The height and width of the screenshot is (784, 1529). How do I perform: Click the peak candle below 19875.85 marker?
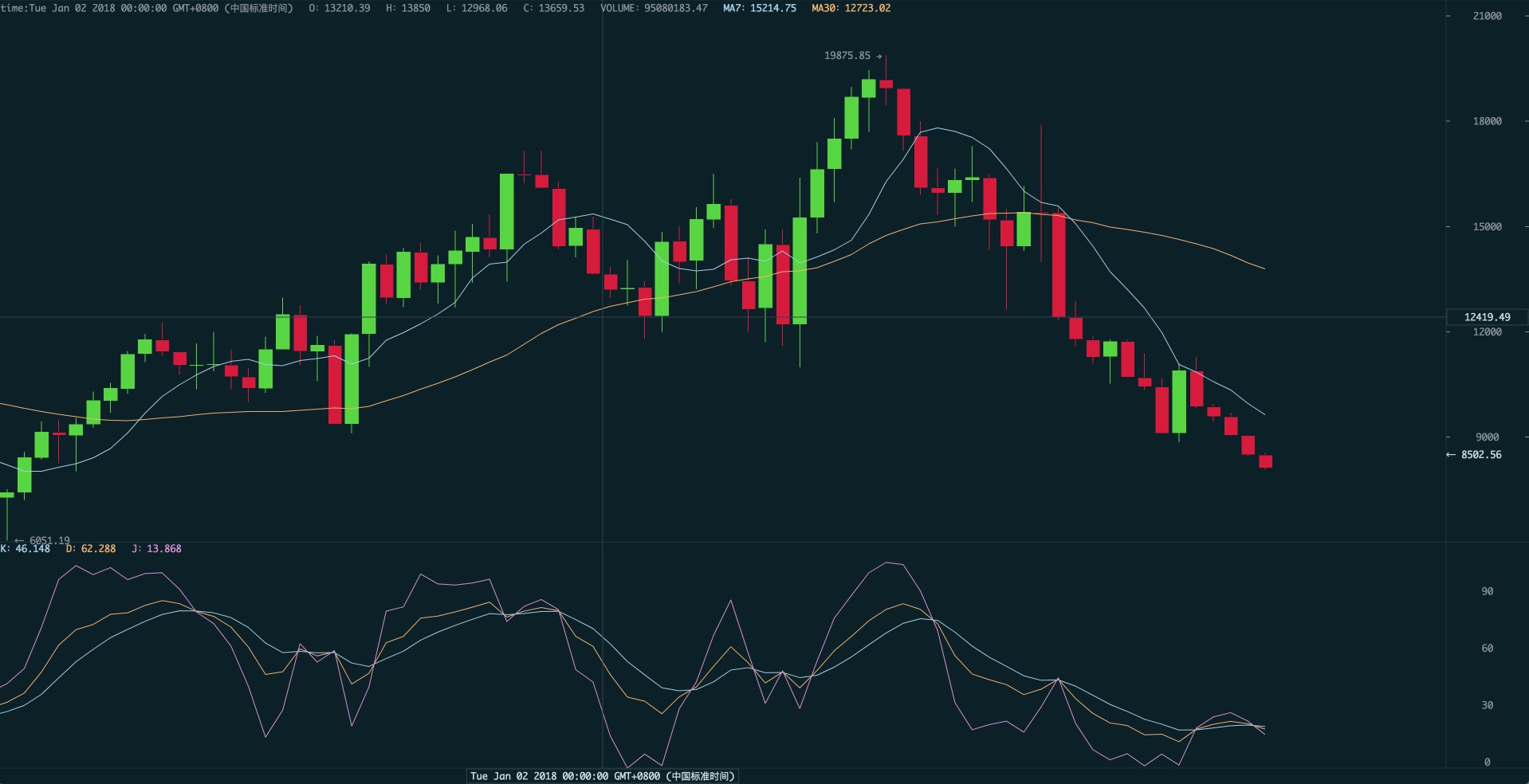886,84
